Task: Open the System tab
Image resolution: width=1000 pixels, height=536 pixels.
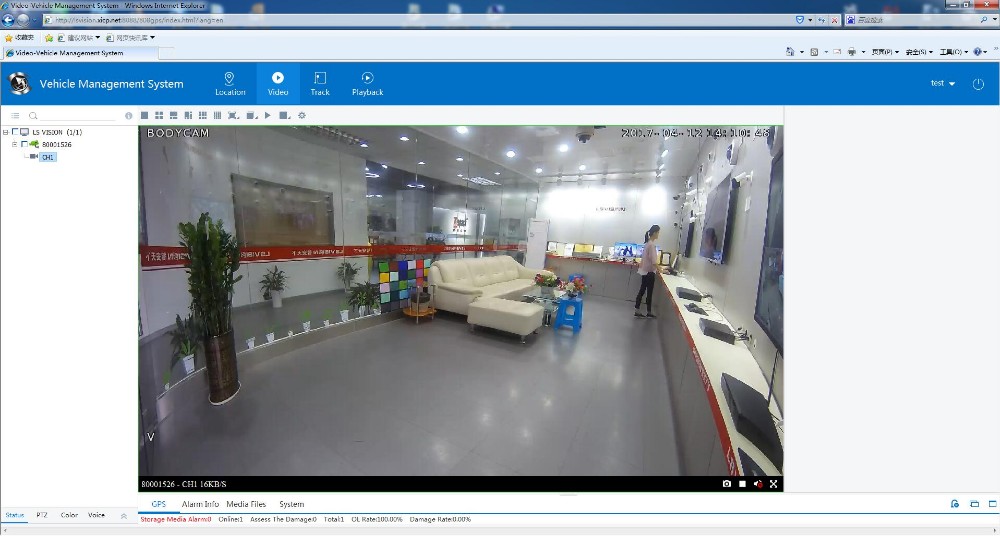Action: point(291,504)
